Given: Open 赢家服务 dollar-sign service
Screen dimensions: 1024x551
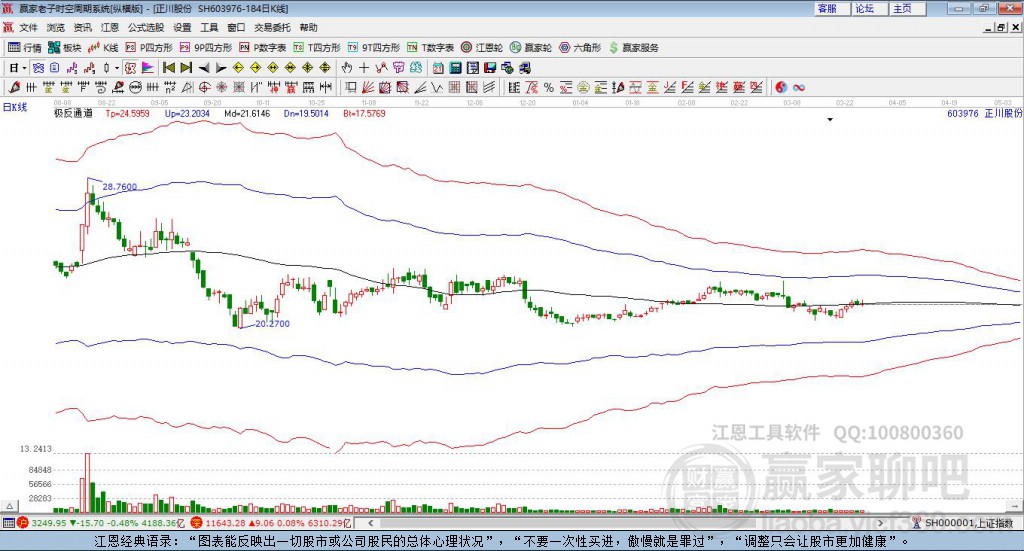Looking at the screenshot, I should click(633, 48).
